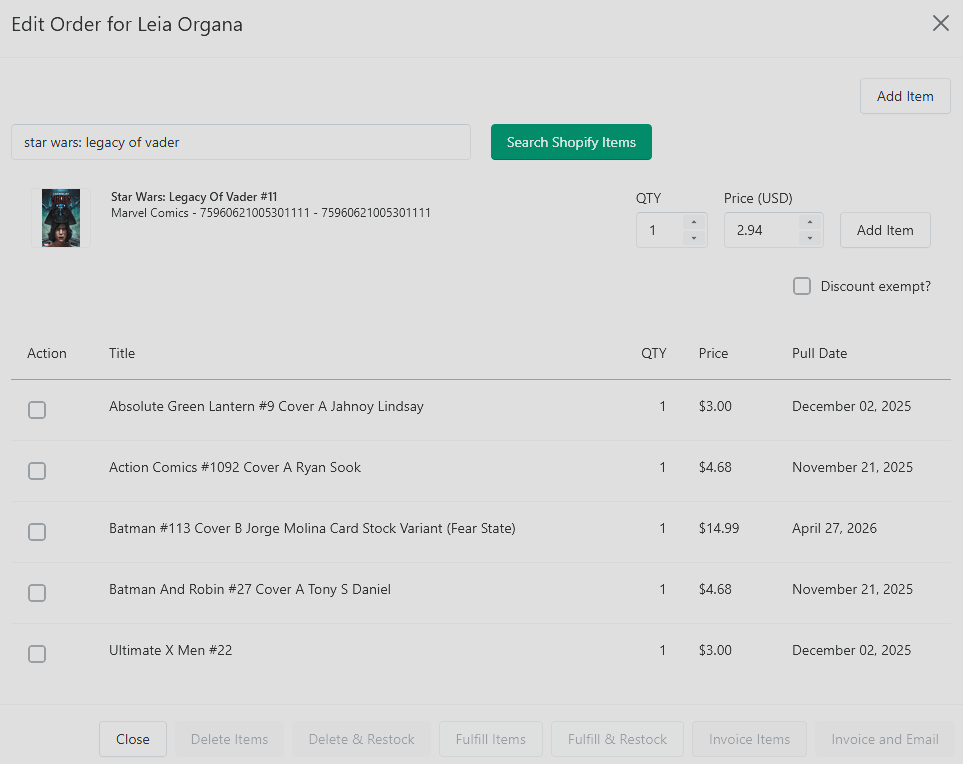Click the Search Shopify Items button

pos(571,142)
